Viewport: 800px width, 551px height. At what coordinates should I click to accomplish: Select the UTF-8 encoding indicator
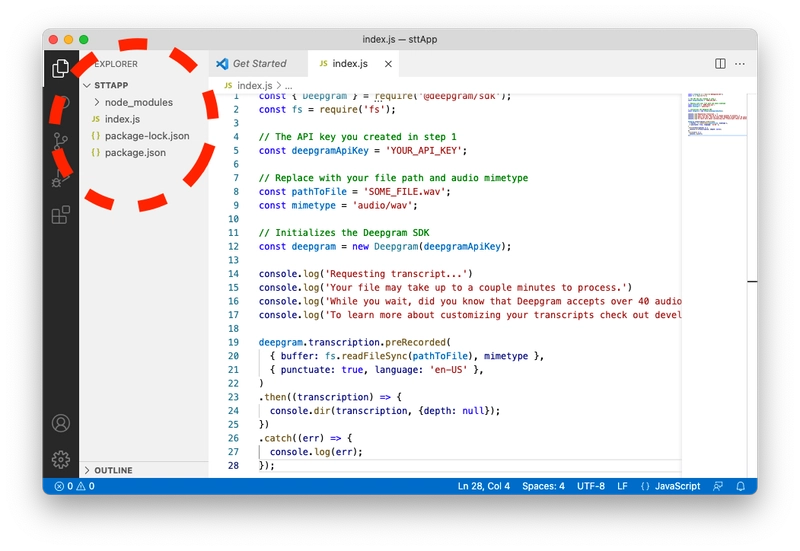[591, 486]
